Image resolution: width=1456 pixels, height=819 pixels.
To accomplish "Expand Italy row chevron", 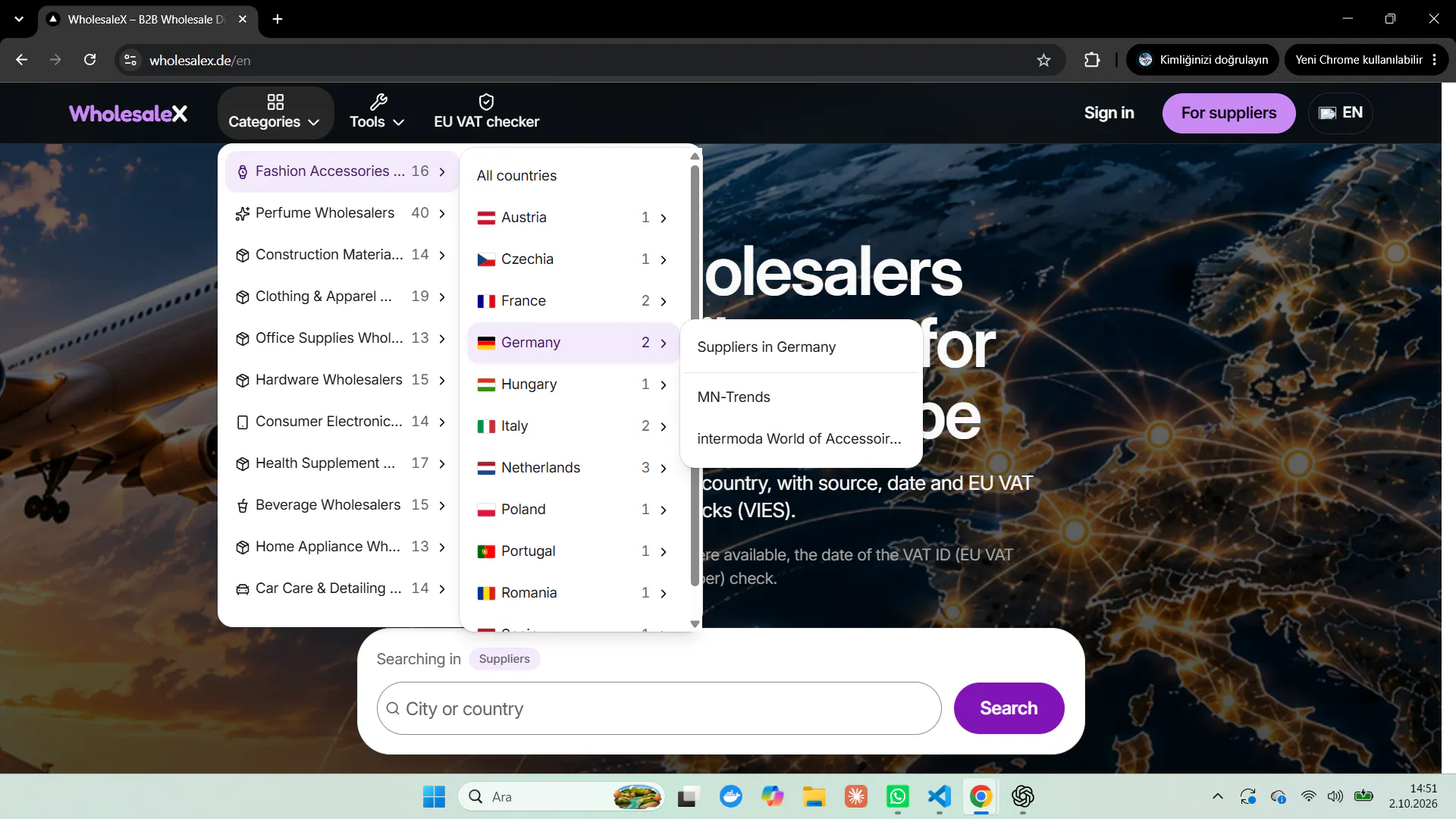I will [x=664, y=427].
